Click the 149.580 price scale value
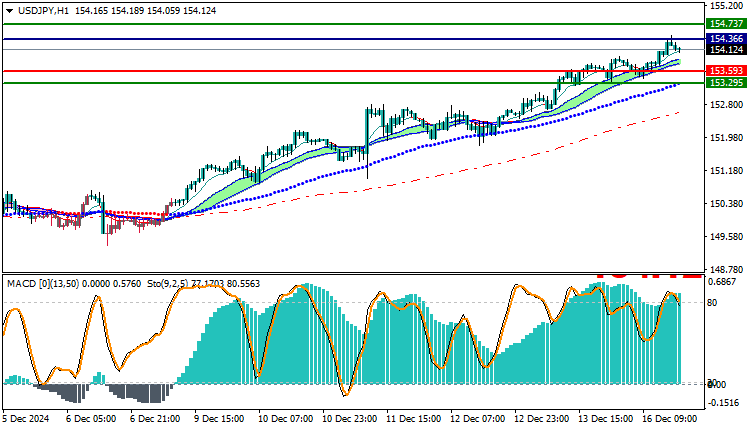The height and width of the screenshot is (430, 750). point(727,237)
